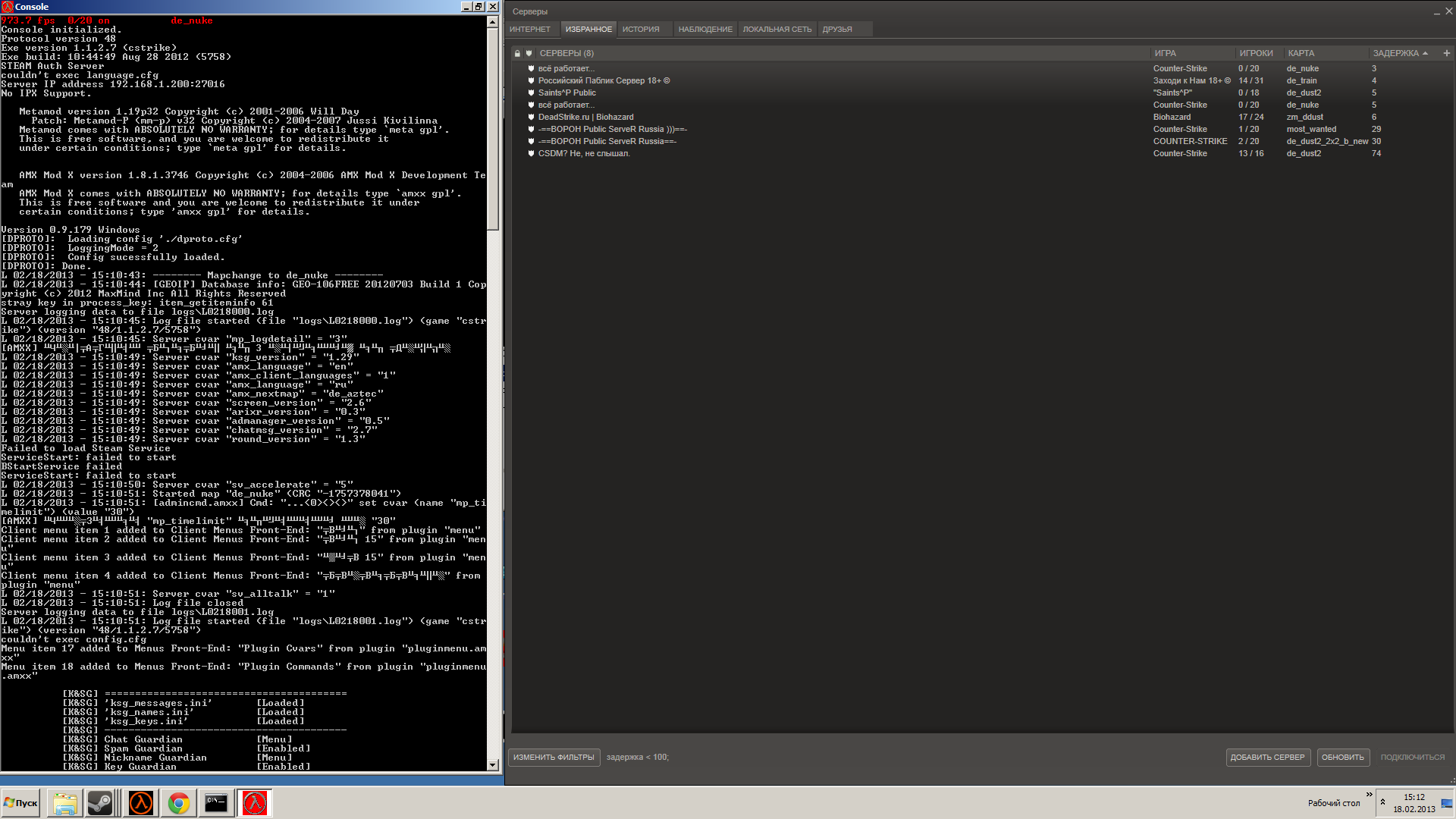
Task: Sort by СЕРВЕРЫ (8) name column header
Action: 566,53
